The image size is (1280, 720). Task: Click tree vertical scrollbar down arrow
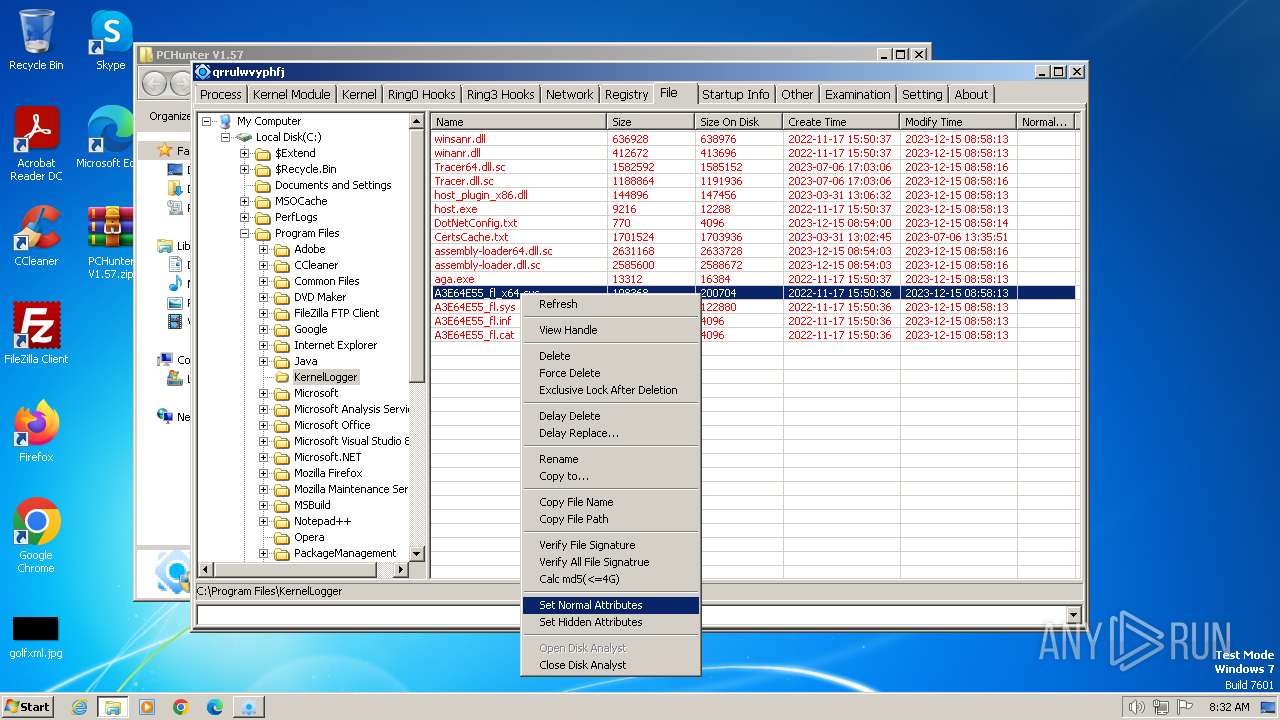[x=417, y=553]
